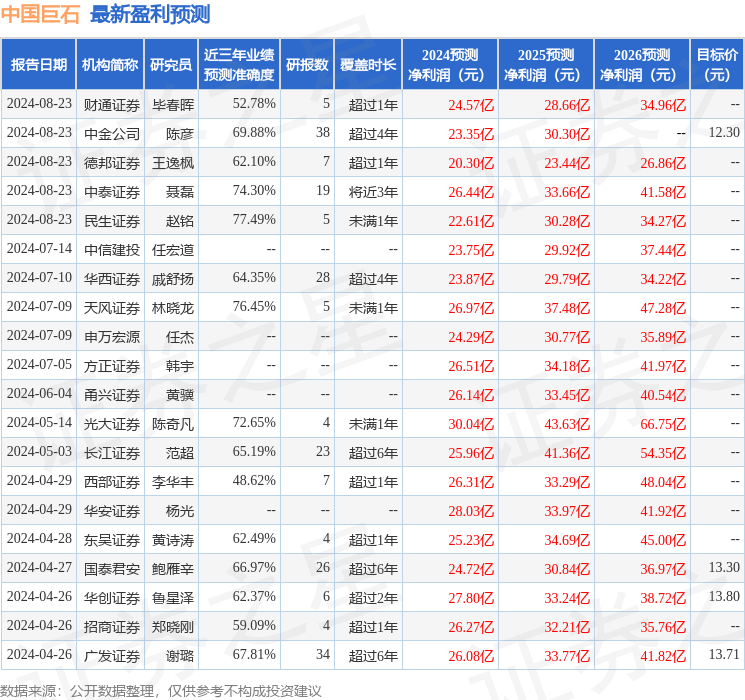This screenshot has width=745, height=700.
Task: Select 西部证券 institution cell
Action: click(112, 482)
